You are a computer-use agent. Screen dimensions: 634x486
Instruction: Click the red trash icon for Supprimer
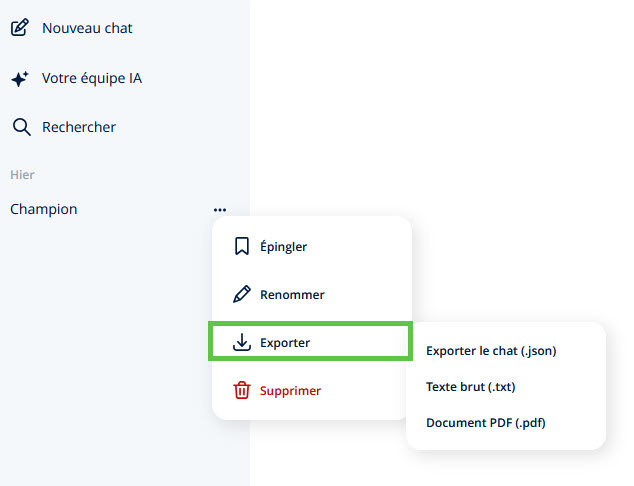[242, 390]
